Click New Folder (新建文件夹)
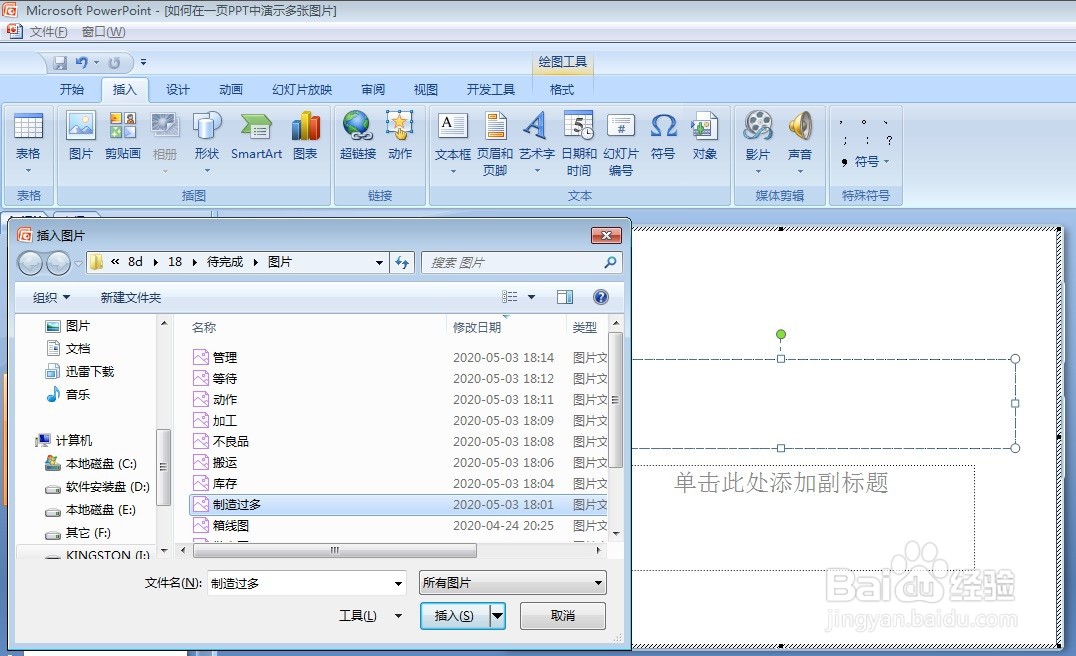Screen dimensions: 1076x656 click(130, 297)
